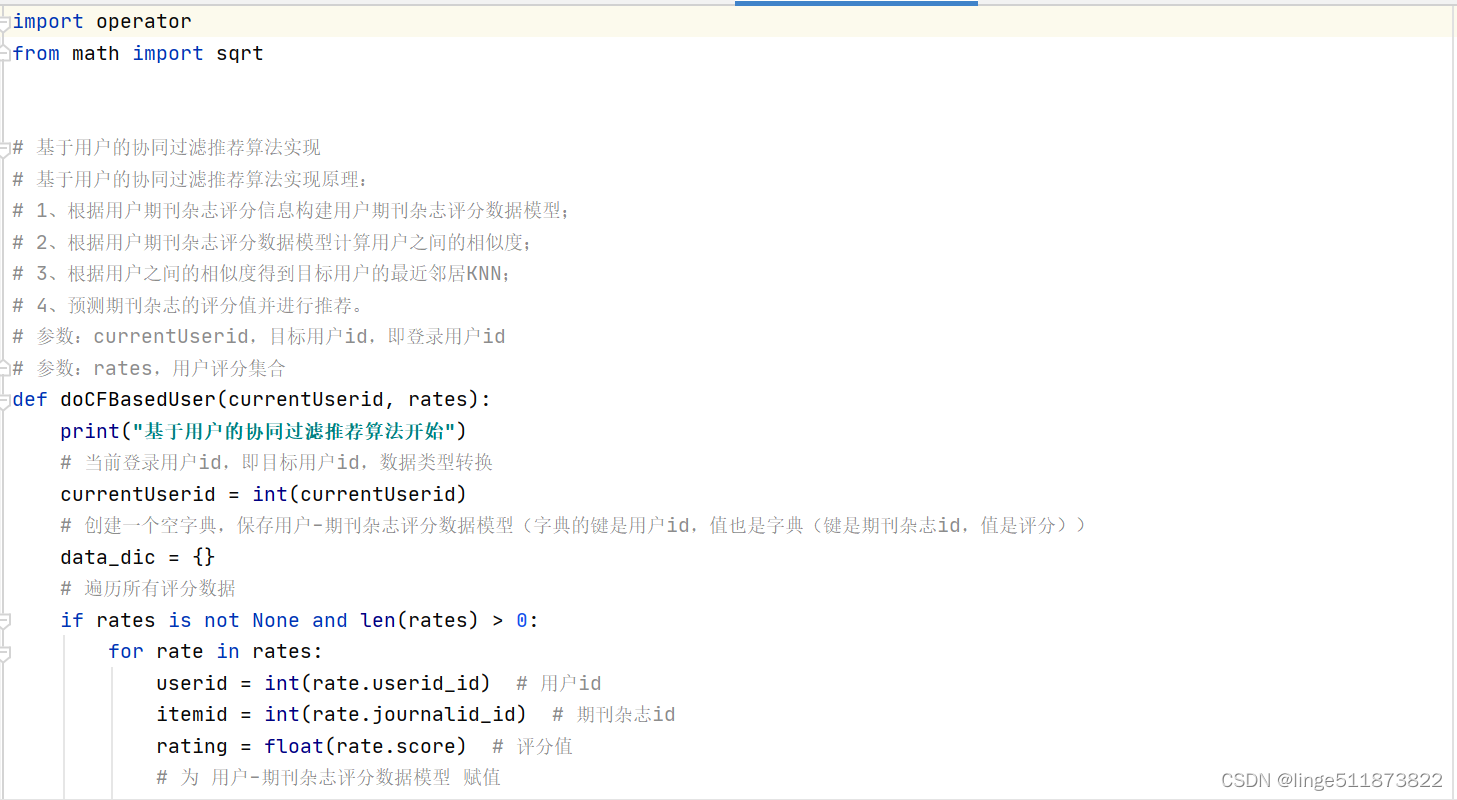Image resolution: width=1457 pixels, height=800 pixels.
Task: Click the print("基于用户的协同过滤推荐算法开始") statement
Action: pos(264,431)
